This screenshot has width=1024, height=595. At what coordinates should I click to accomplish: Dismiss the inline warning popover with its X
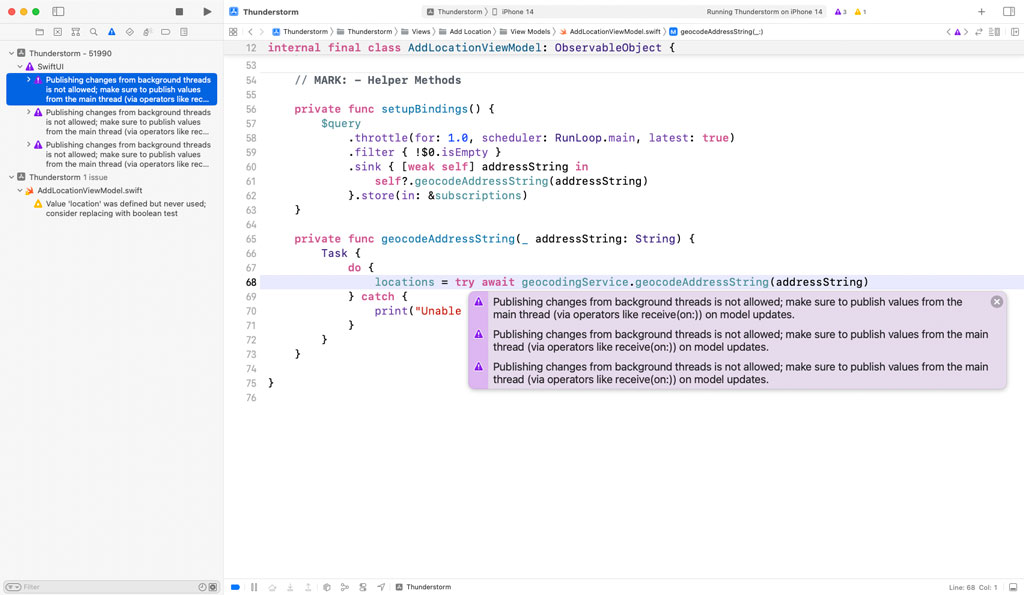996,301
